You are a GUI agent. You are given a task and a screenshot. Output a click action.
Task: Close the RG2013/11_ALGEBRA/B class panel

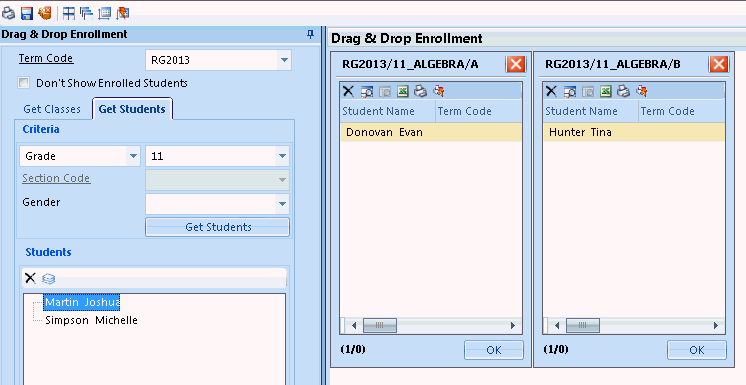[718, 64]
